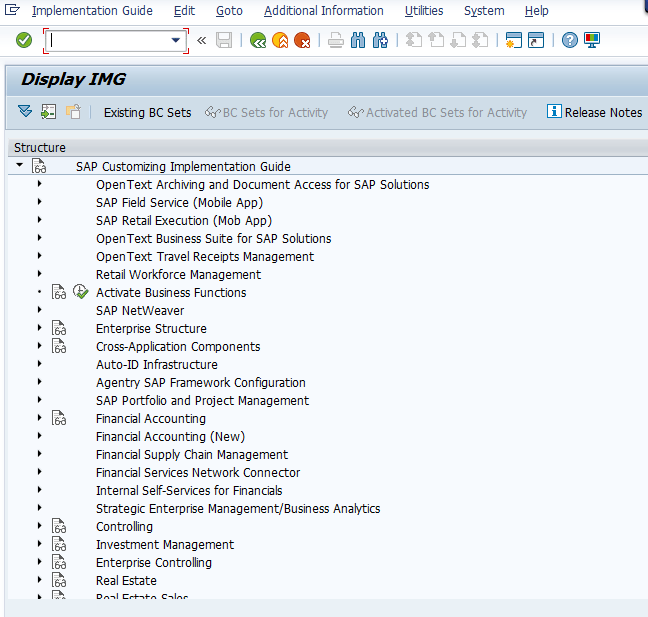Expand the Auto-ID Infrastructure node
Viewport: 648px width, 617px height.
[40, 364]
